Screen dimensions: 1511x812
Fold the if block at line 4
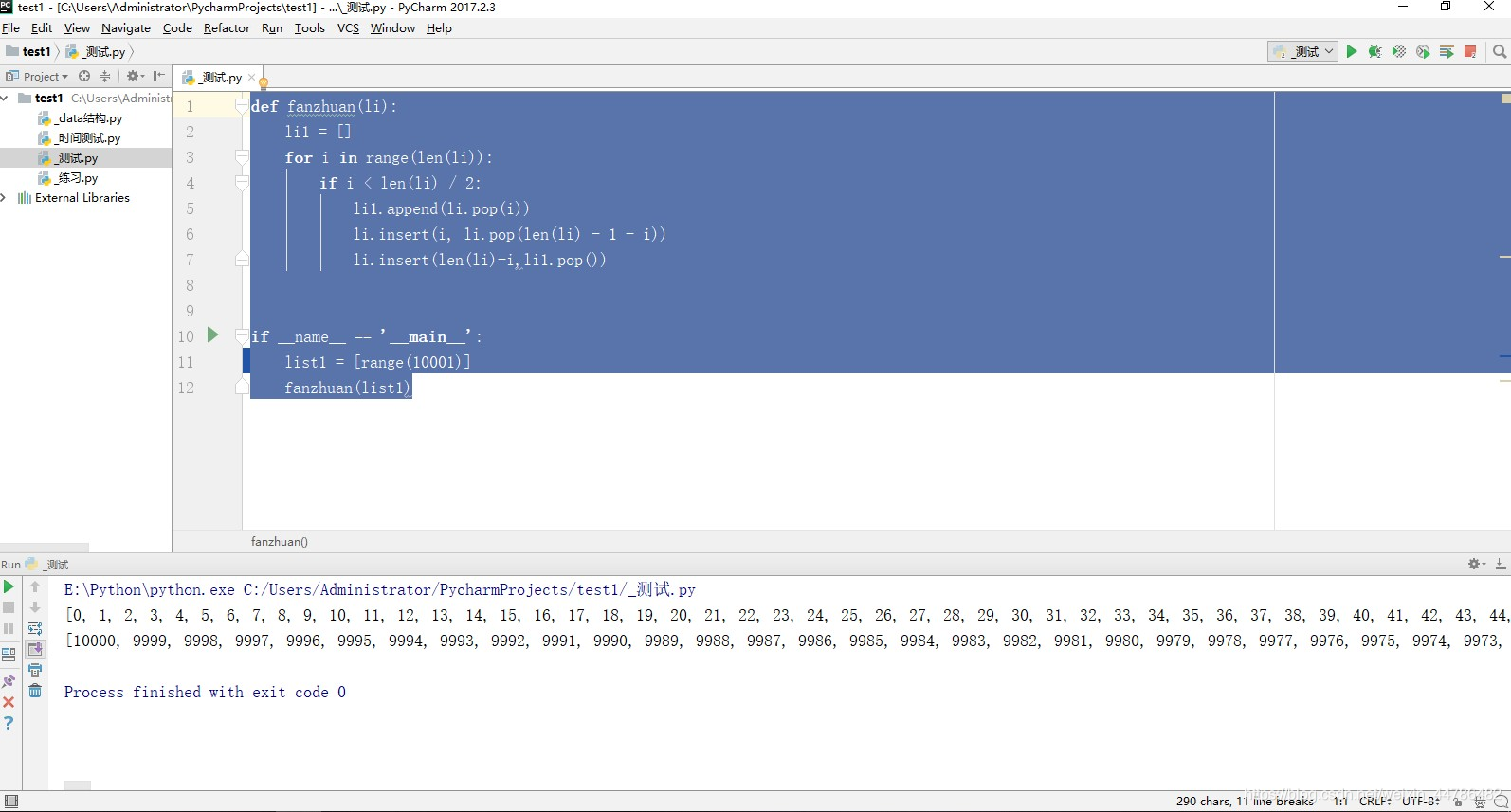(242, 183)
